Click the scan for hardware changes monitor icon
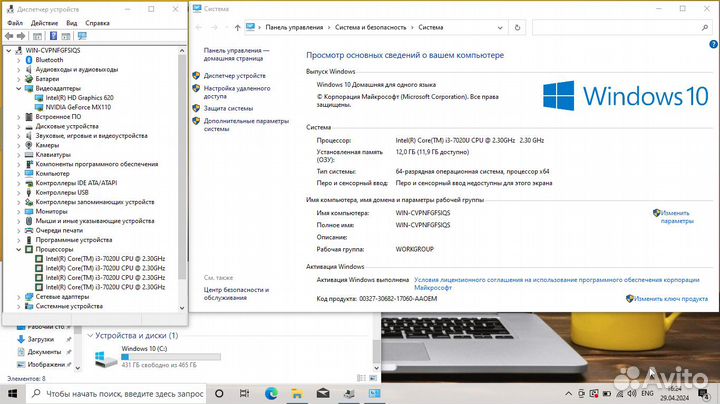 (x=82, y=36)
